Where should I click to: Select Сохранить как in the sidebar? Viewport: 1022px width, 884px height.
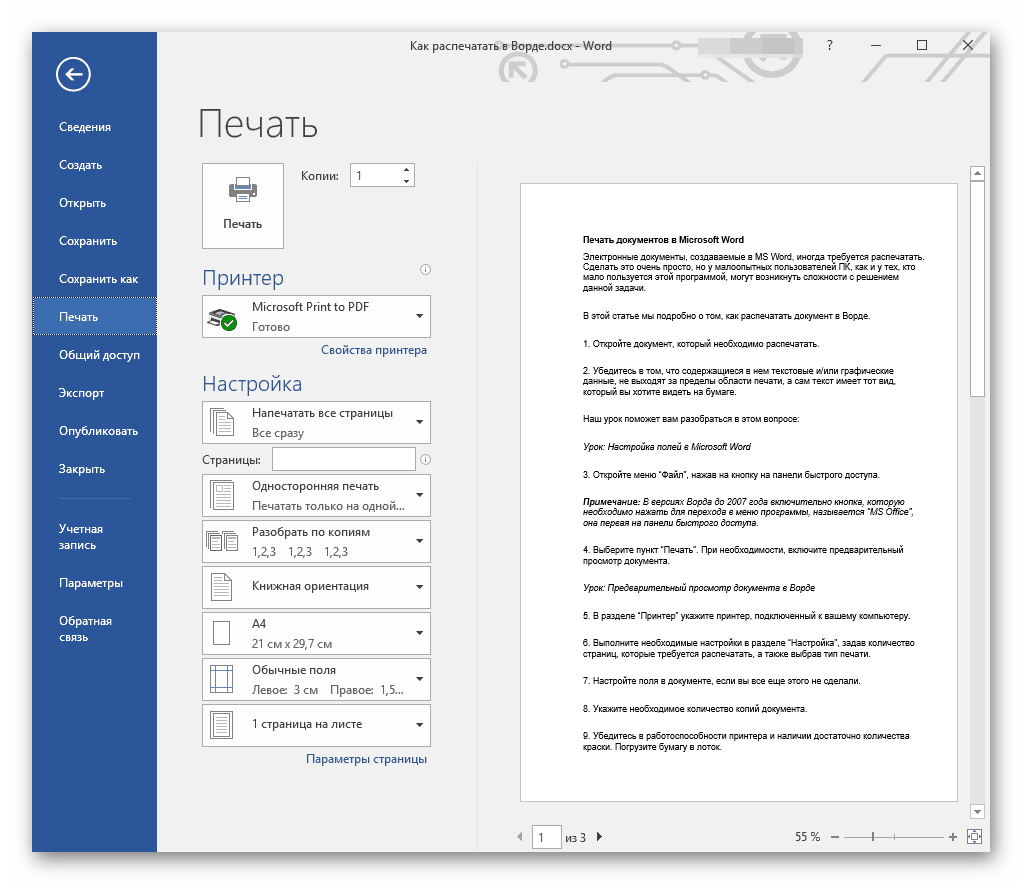pos(98,279)
